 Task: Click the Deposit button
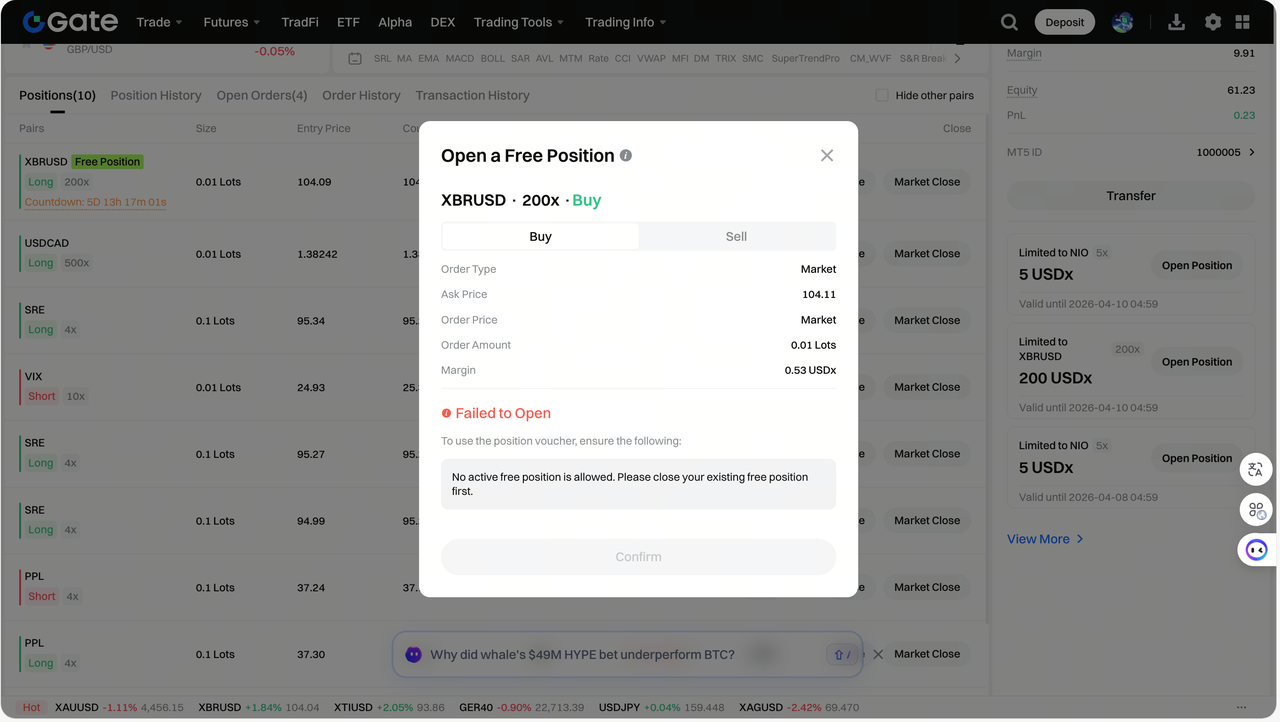click(1064, 22)
